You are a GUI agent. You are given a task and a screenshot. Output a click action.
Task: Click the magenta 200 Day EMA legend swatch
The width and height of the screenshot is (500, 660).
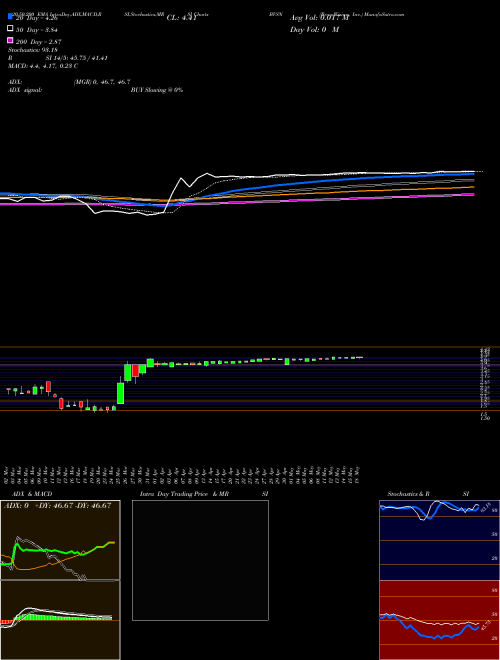(x=10, y=40)
